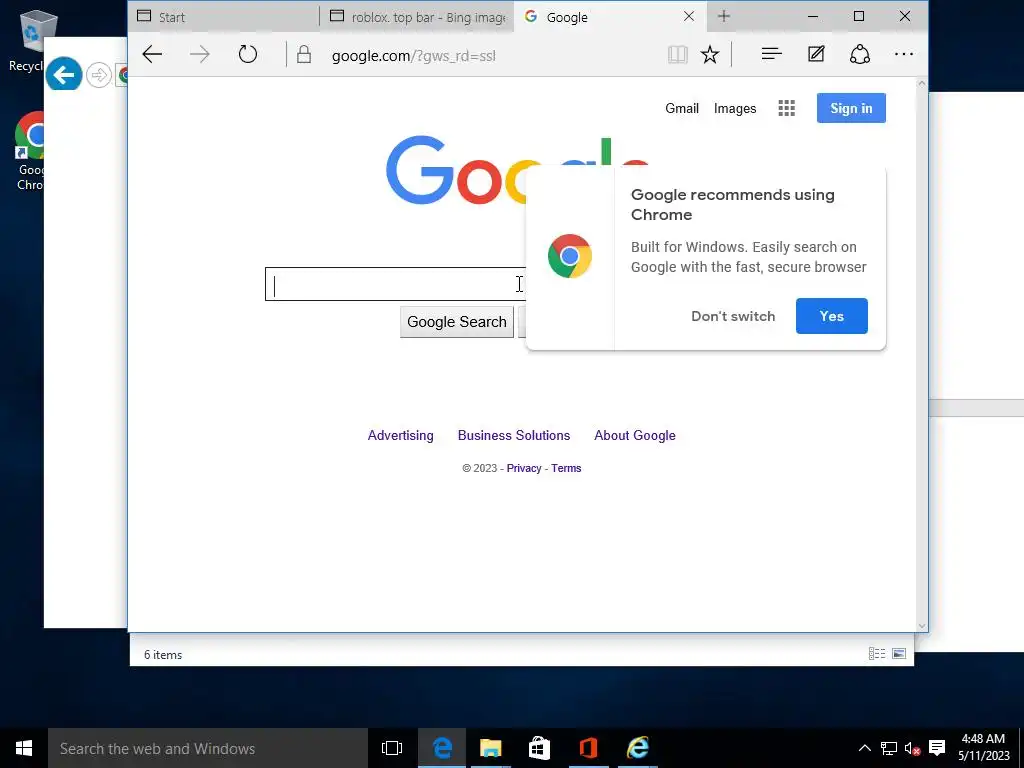The height and width of the screenshot is (768, 1024).
Task: Make a Web Note pencil icon
Action: [x=816, y=54]
